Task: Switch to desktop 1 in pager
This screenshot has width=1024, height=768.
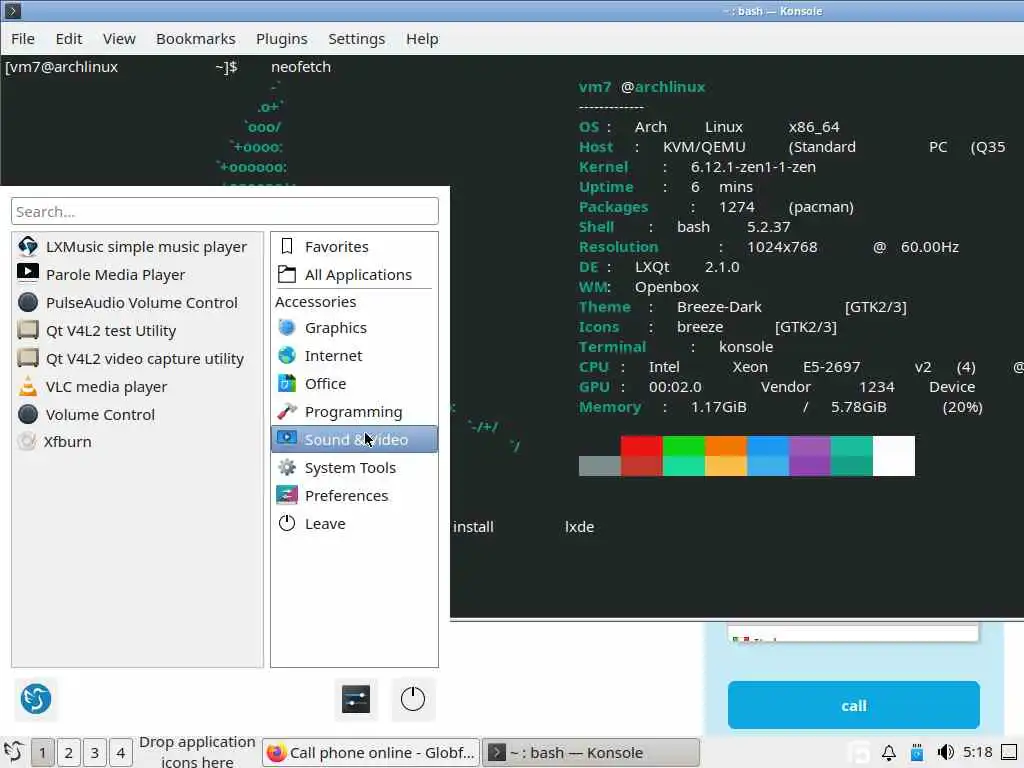Action: click(42, 753)
